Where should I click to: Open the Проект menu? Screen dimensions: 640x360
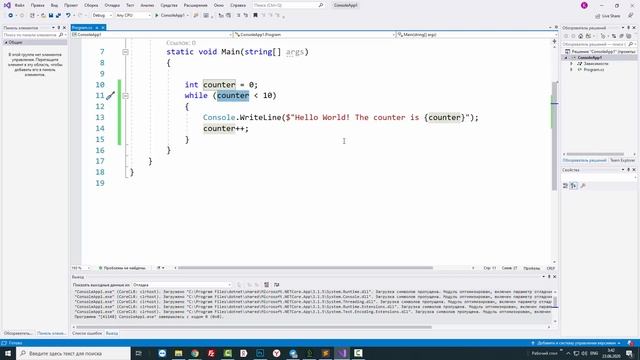tap(71, 5)
